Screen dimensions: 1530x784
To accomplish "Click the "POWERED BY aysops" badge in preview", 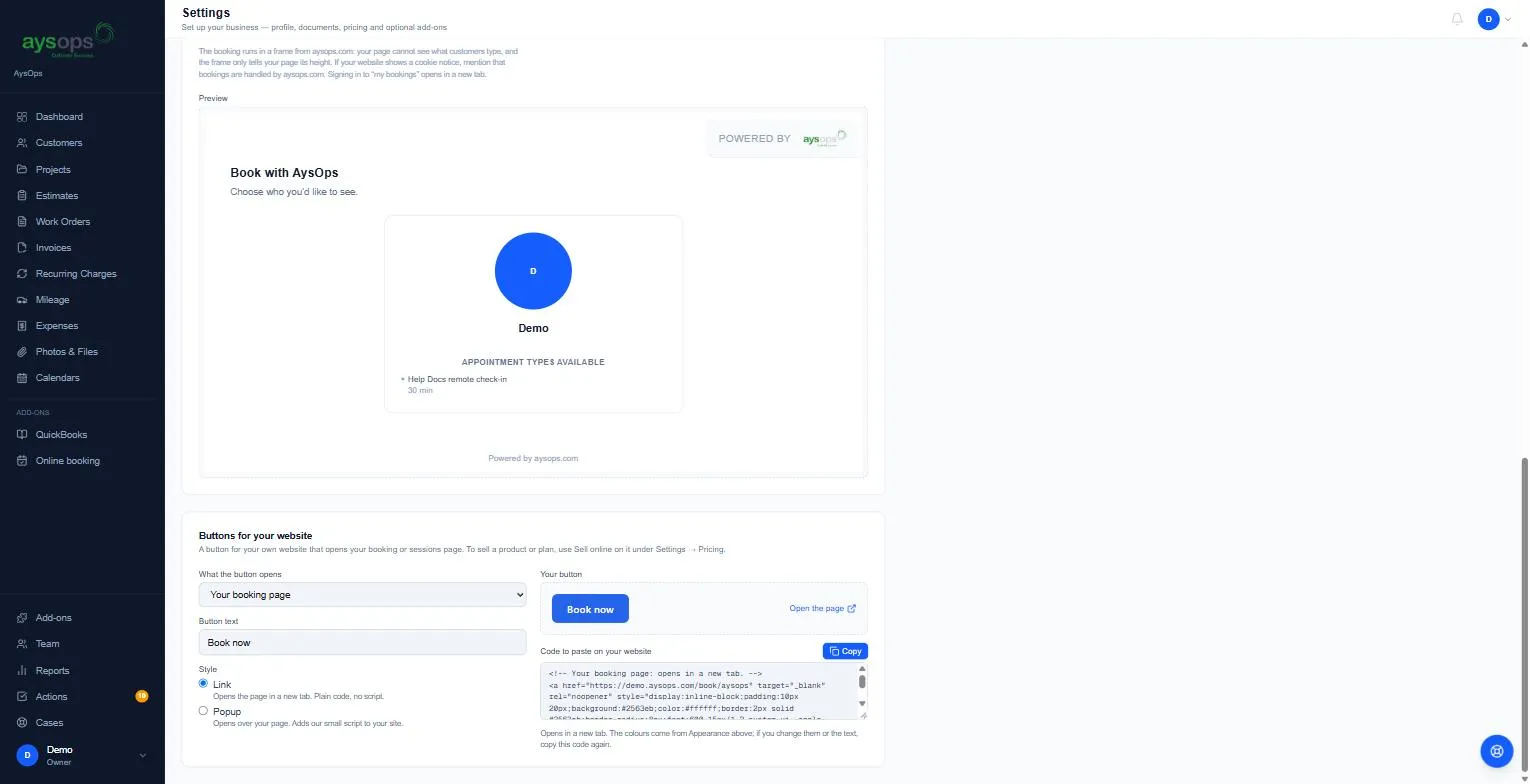I will pyautogui.click(x=782, y=138).
